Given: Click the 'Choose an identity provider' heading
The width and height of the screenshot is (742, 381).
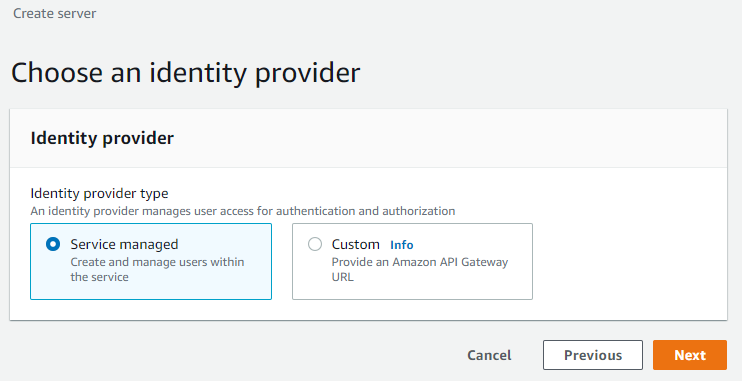Looking at the screenshot, I should point(186,73).
